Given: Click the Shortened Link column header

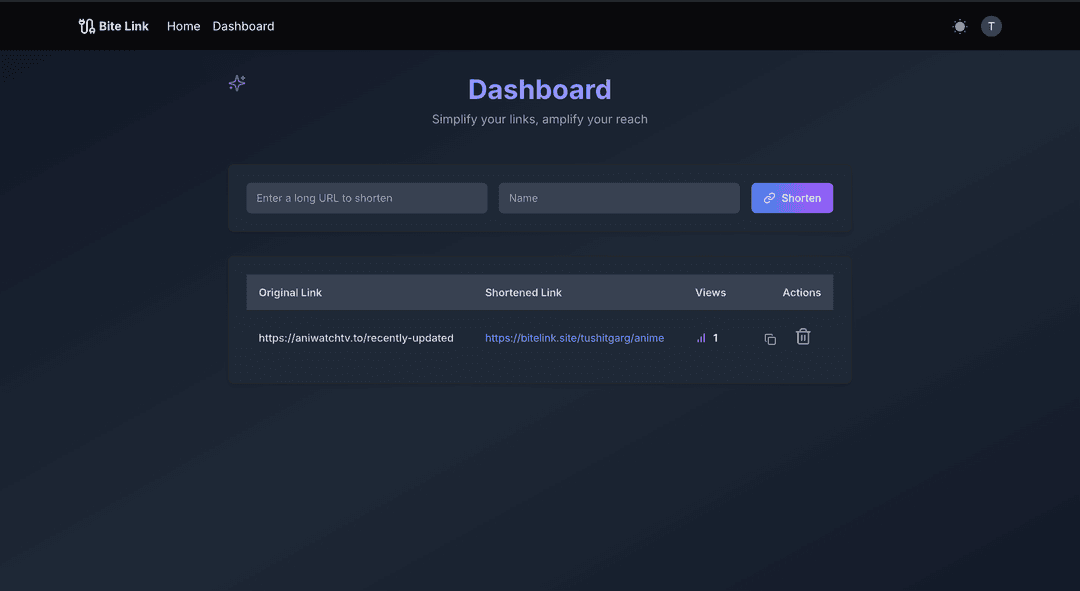Looking at the screenshot, I should pos(523,293).
